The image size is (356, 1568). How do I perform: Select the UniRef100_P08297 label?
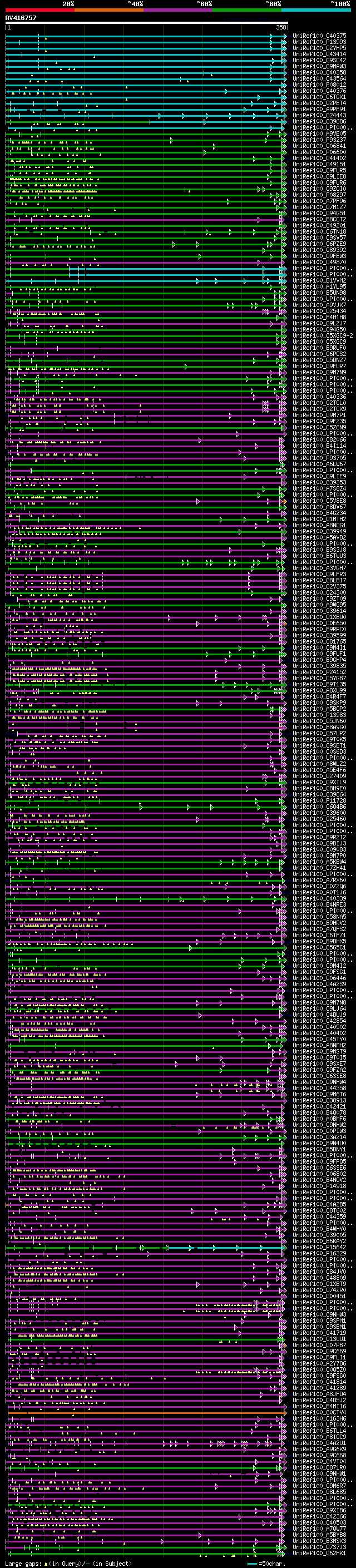pyautogui.click(x=319, y=195)
